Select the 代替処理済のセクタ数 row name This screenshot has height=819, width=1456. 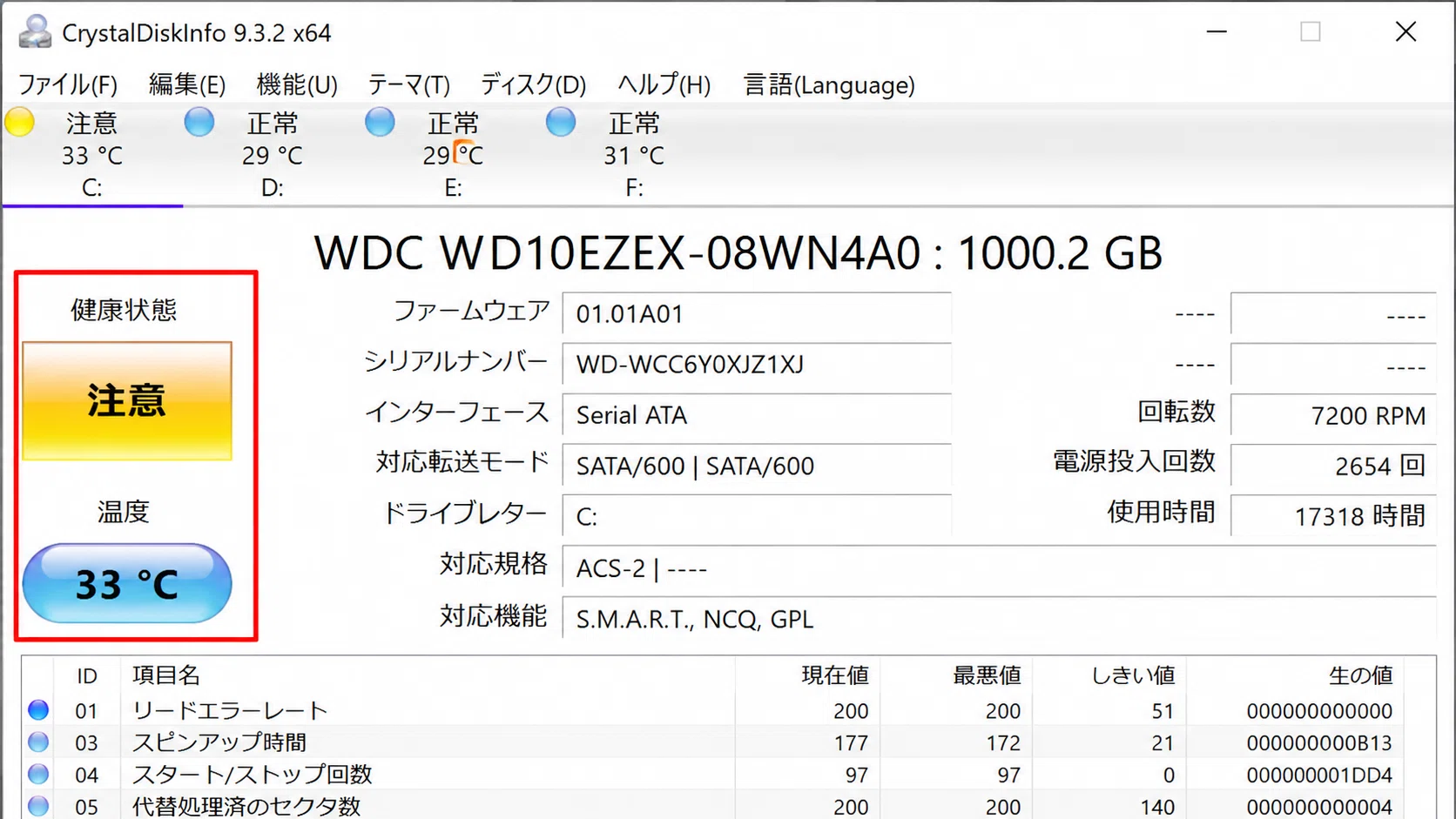(246, 806)
